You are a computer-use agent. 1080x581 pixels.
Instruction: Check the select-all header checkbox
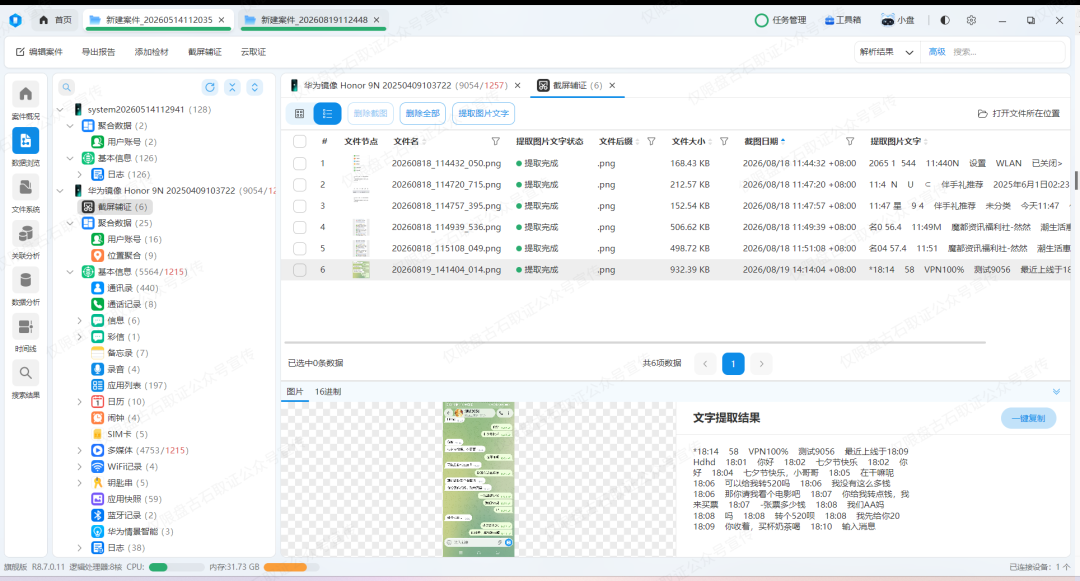300,141
